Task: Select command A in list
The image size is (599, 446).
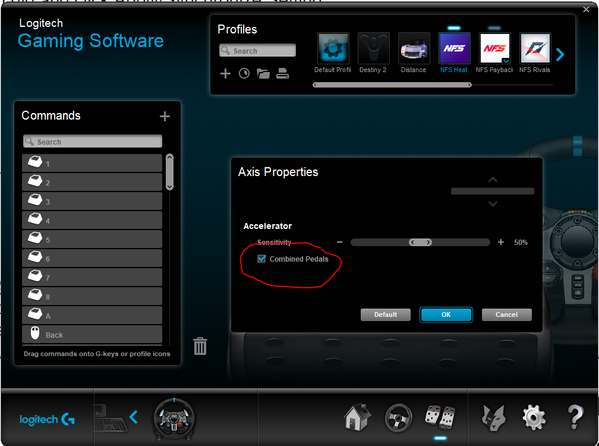Action: tap(92, 315)
